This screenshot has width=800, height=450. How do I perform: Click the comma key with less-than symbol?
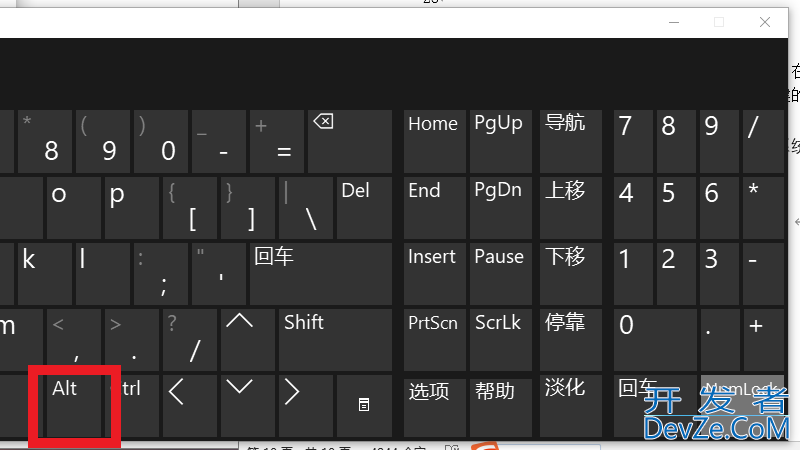[73, 340]
